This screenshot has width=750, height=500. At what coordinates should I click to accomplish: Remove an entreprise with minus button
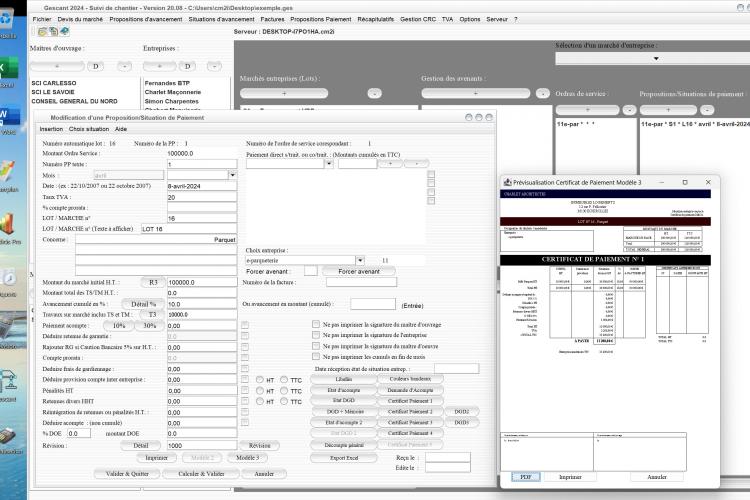click(214, 66)
